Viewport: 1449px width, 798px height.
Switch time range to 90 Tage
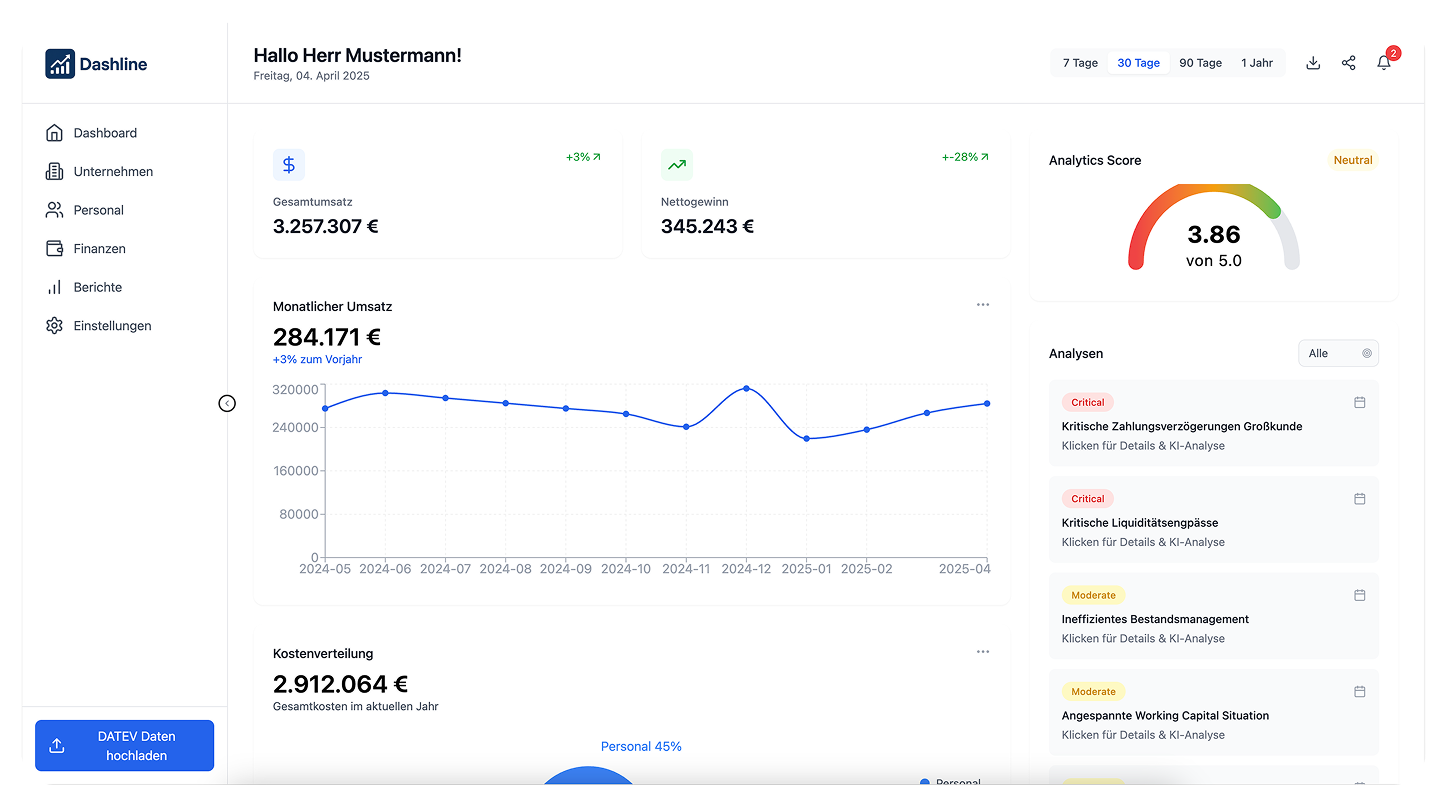tap(1200, 63)
